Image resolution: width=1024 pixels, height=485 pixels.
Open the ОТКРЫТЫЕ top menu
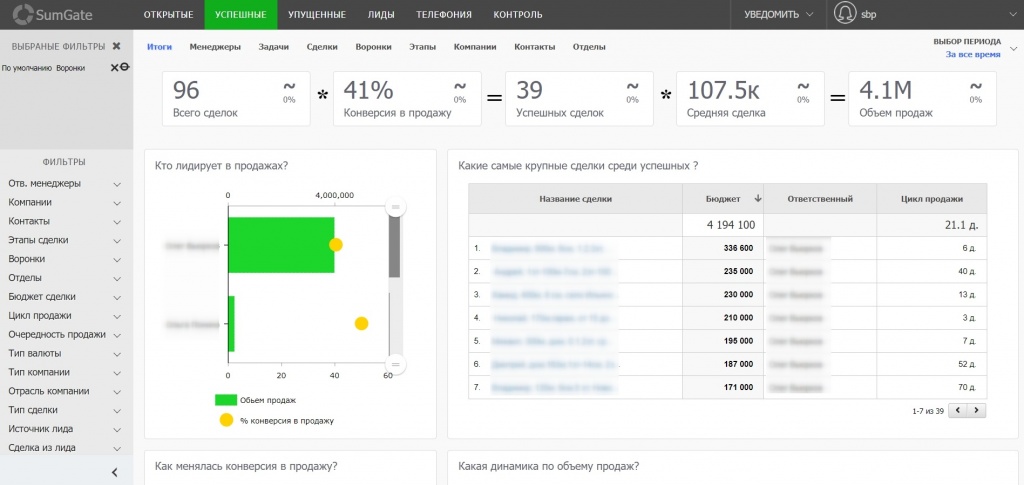(x=168, y=14)
